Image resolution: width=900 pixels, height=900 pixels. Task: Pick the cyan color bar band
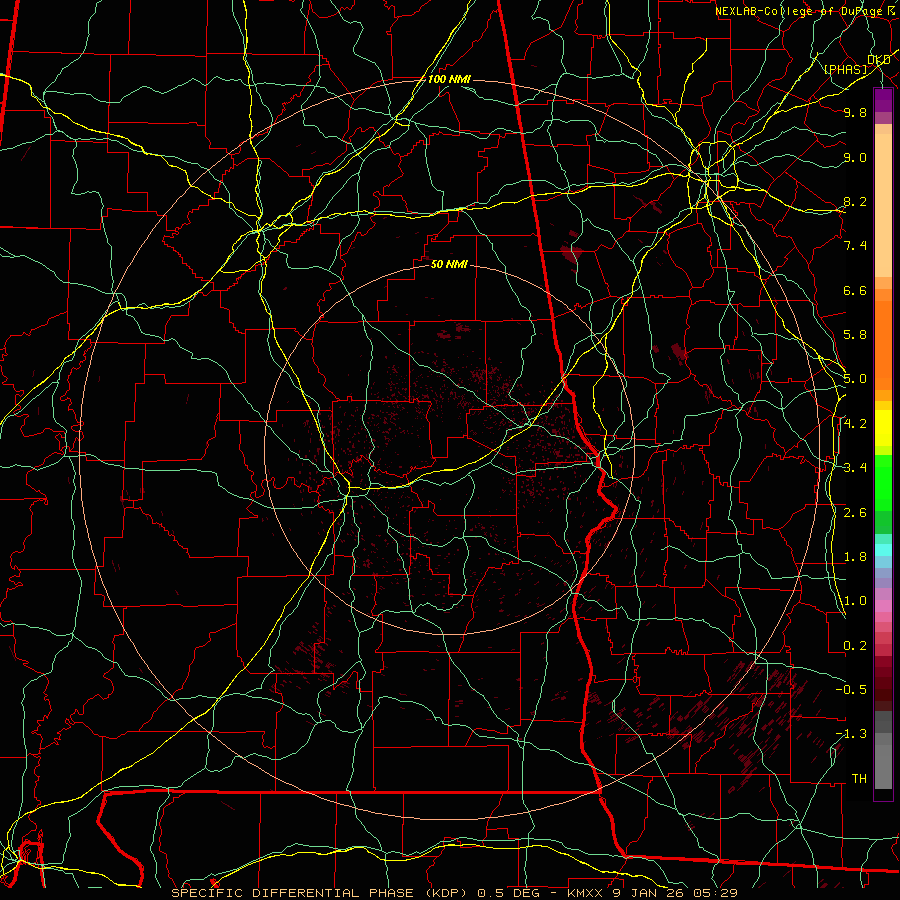pyautogui.click(x=883, y=550)
